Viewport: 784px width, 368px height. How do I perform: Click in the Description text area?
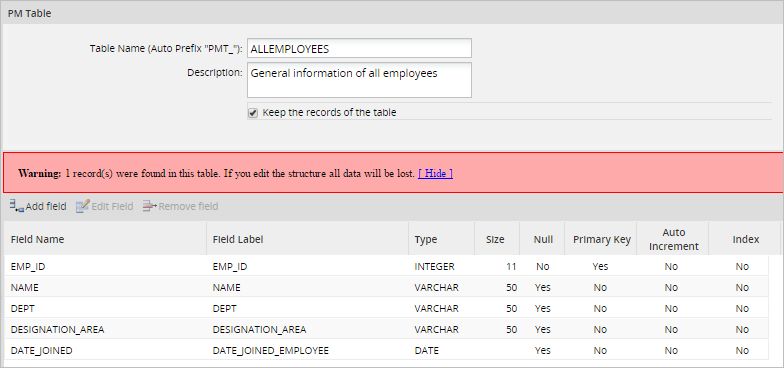(x=359, y=80)
